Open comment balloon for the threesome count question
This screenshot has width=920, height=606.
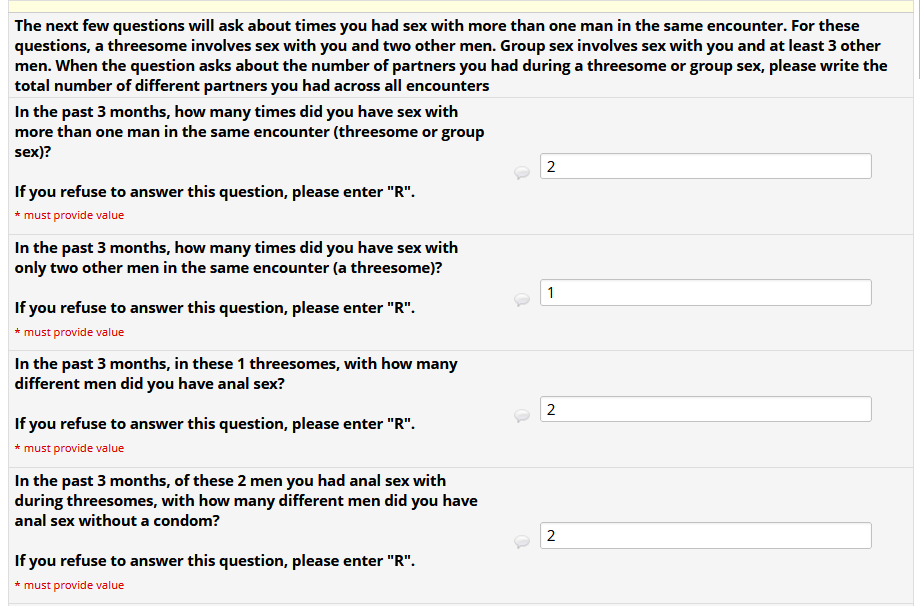coord(521,298)
